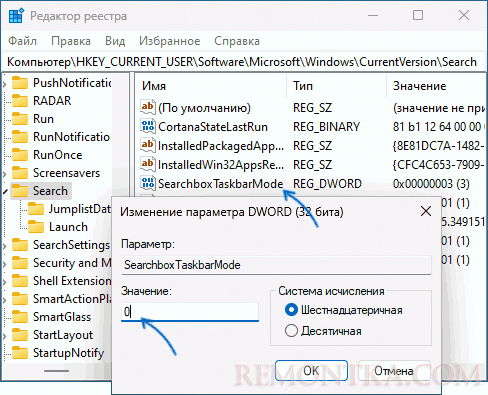Collapse the Search tree node

pos(5,191)
